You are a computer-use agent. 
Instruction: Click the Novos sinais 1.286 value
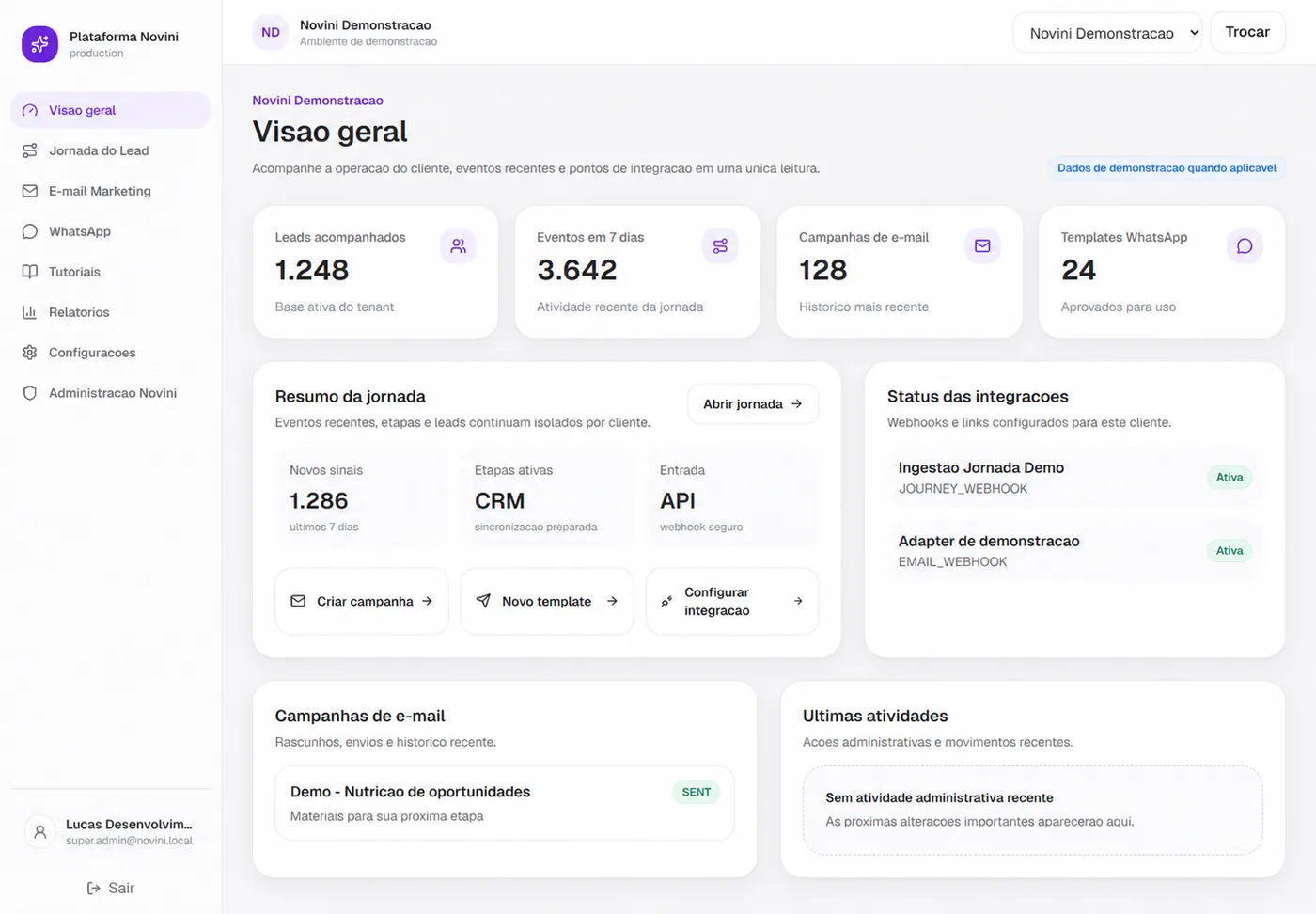click(x=319, y=501)
